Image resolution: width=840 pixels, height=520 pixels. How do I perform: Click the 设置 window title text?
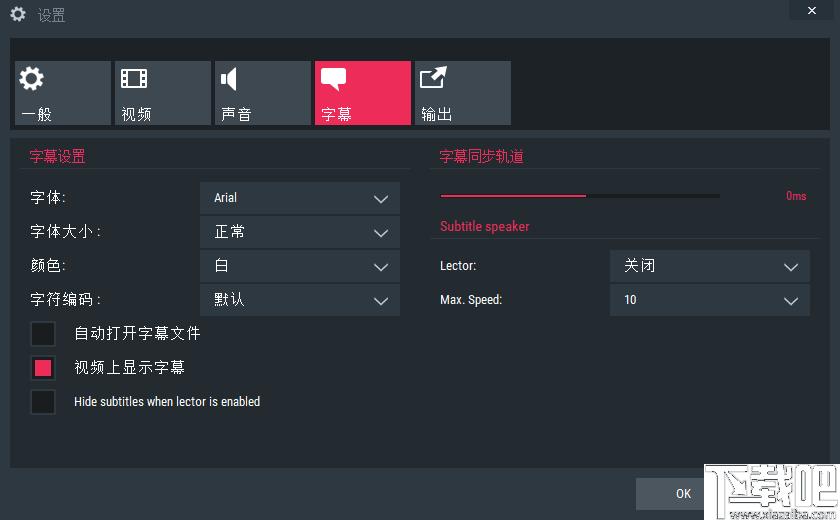(x=51, y=15)
